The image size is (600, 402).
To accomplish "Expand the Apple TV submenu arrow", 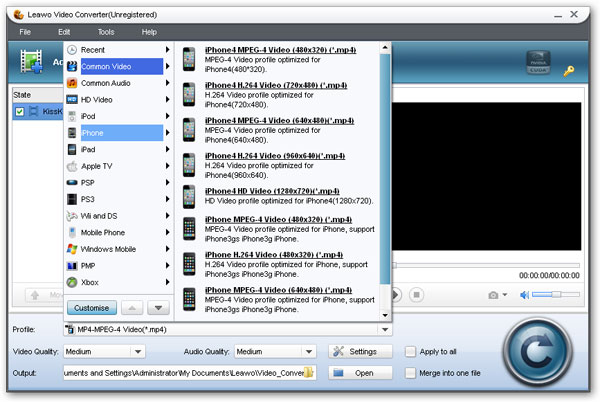I will pos(168,166).
